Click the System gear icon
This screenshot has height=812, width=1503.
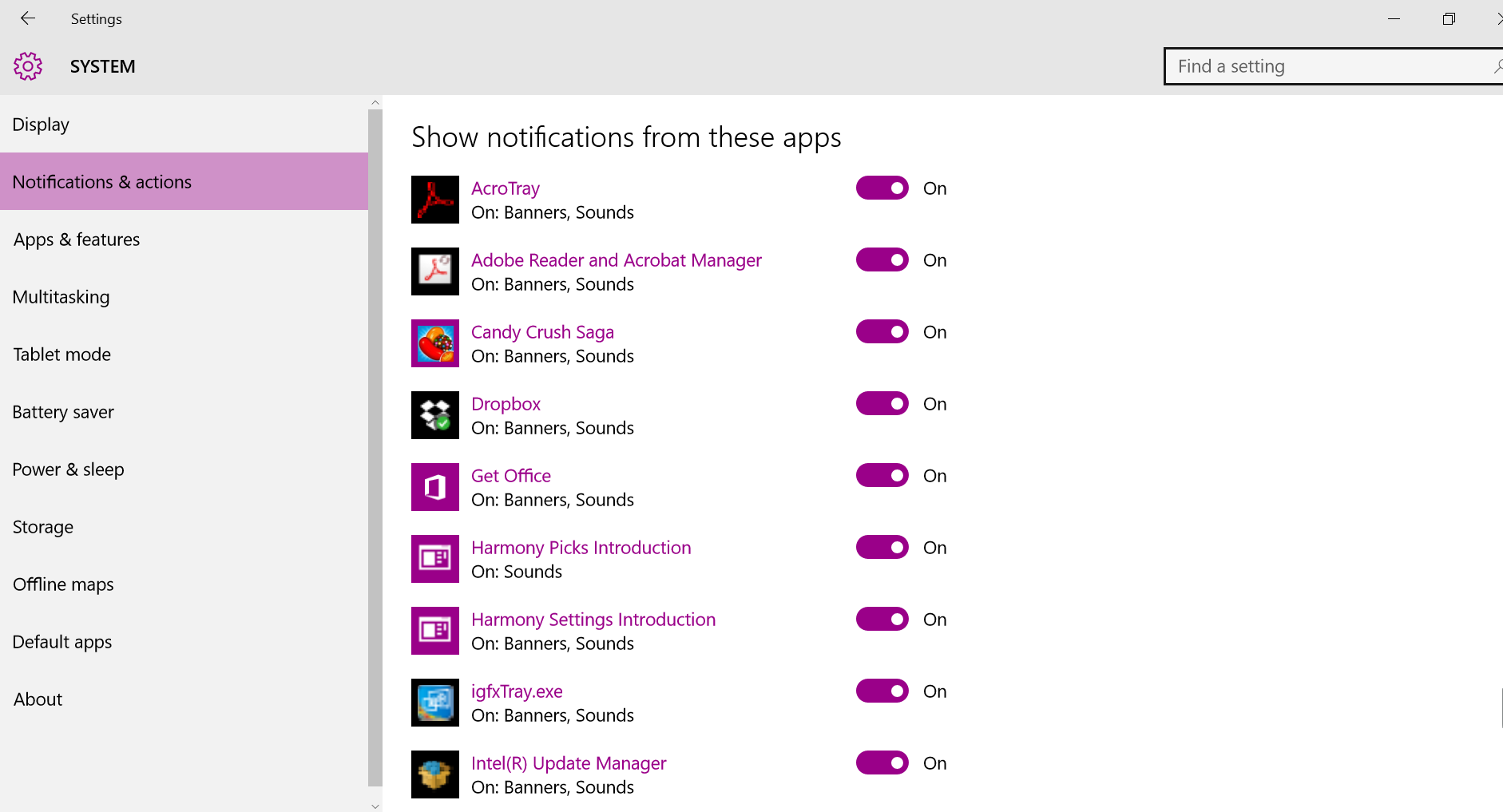pos(28,66)
